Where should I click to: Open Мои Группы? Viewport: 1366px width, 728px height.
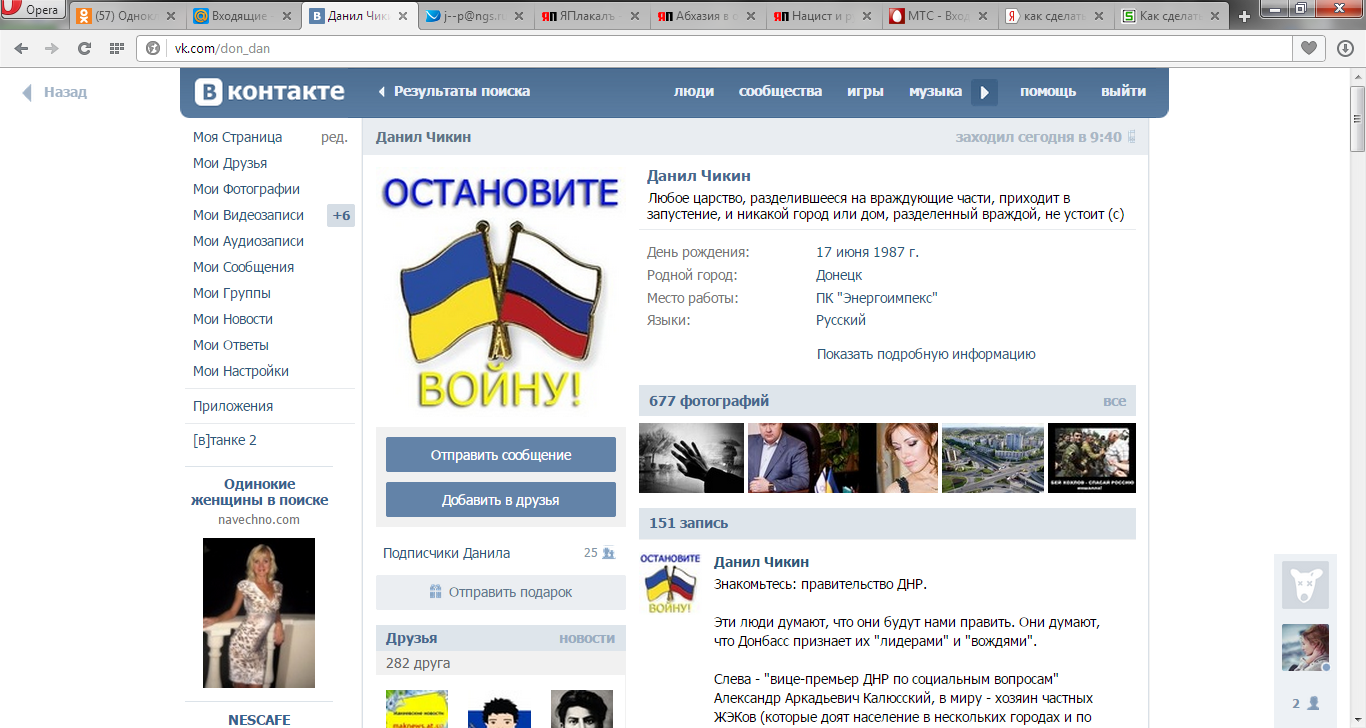tap(232, 293)
